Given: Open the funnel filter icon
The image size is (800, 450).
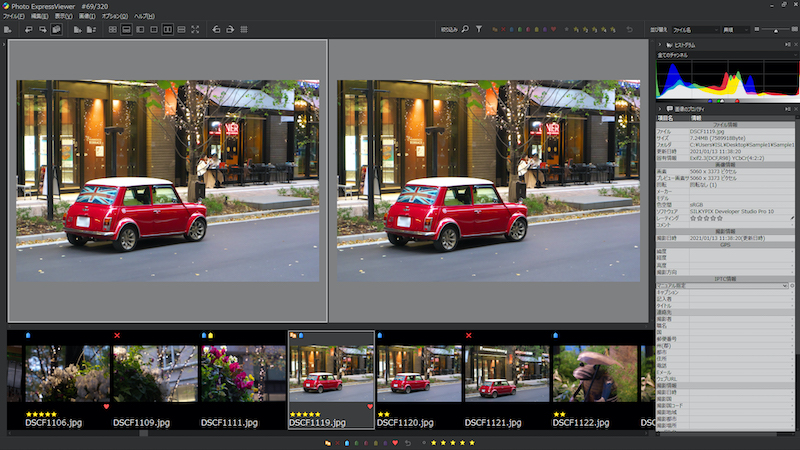Looking at the screenshot, I should [x=479, y=30].
